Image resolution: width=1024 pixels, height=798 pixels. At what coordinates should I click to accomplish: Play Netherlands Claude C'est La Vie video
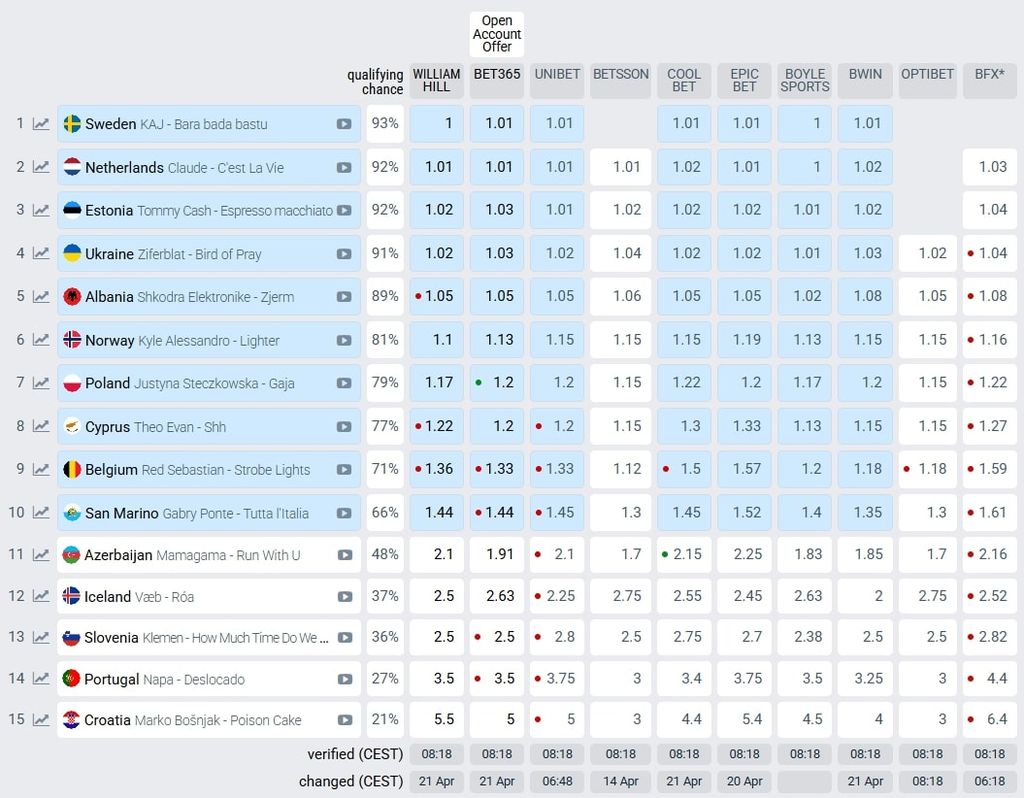click(344, 167)
